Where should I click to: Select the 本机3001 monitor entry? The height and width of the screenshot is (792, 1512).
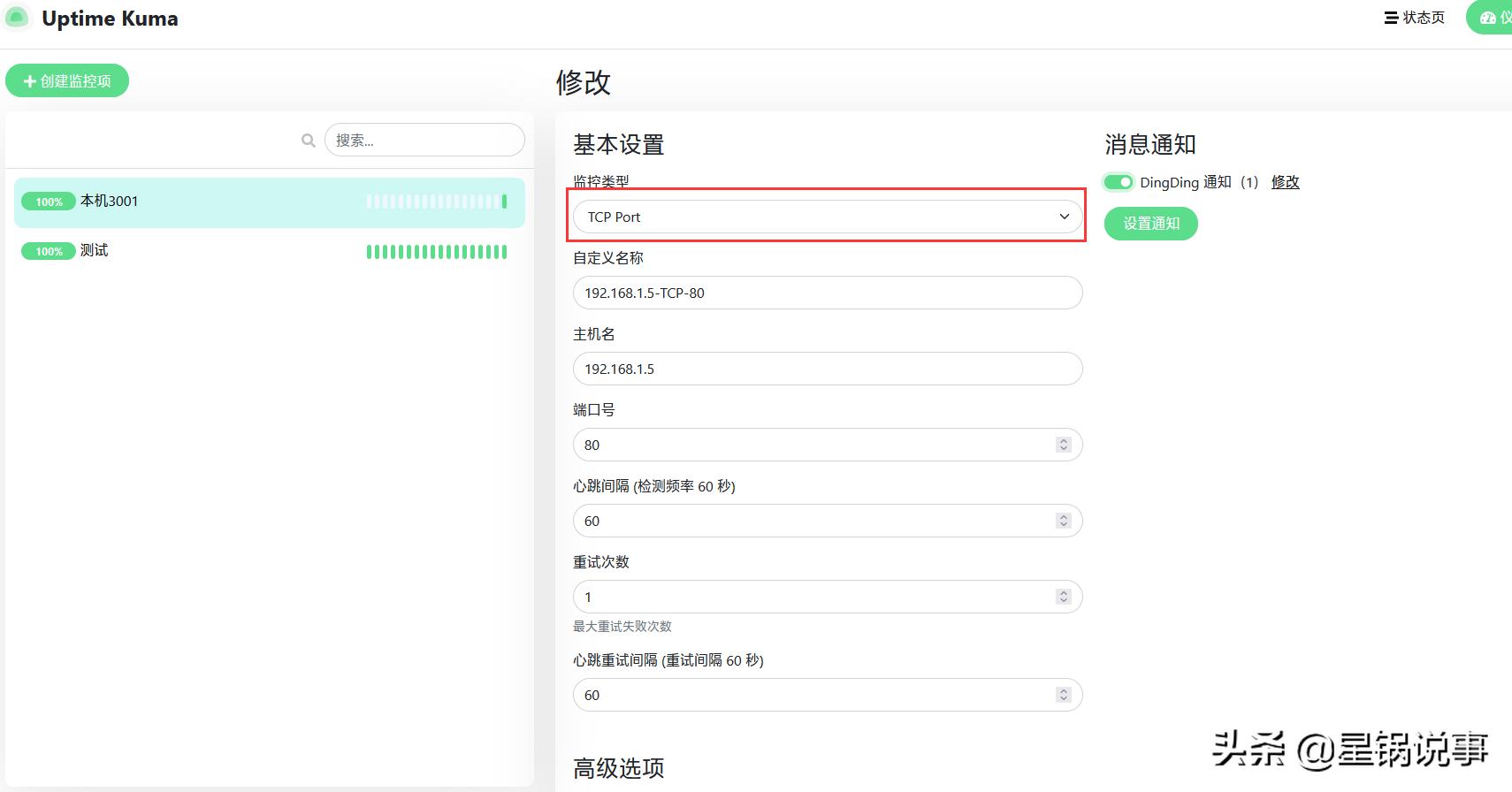(270, 202)
